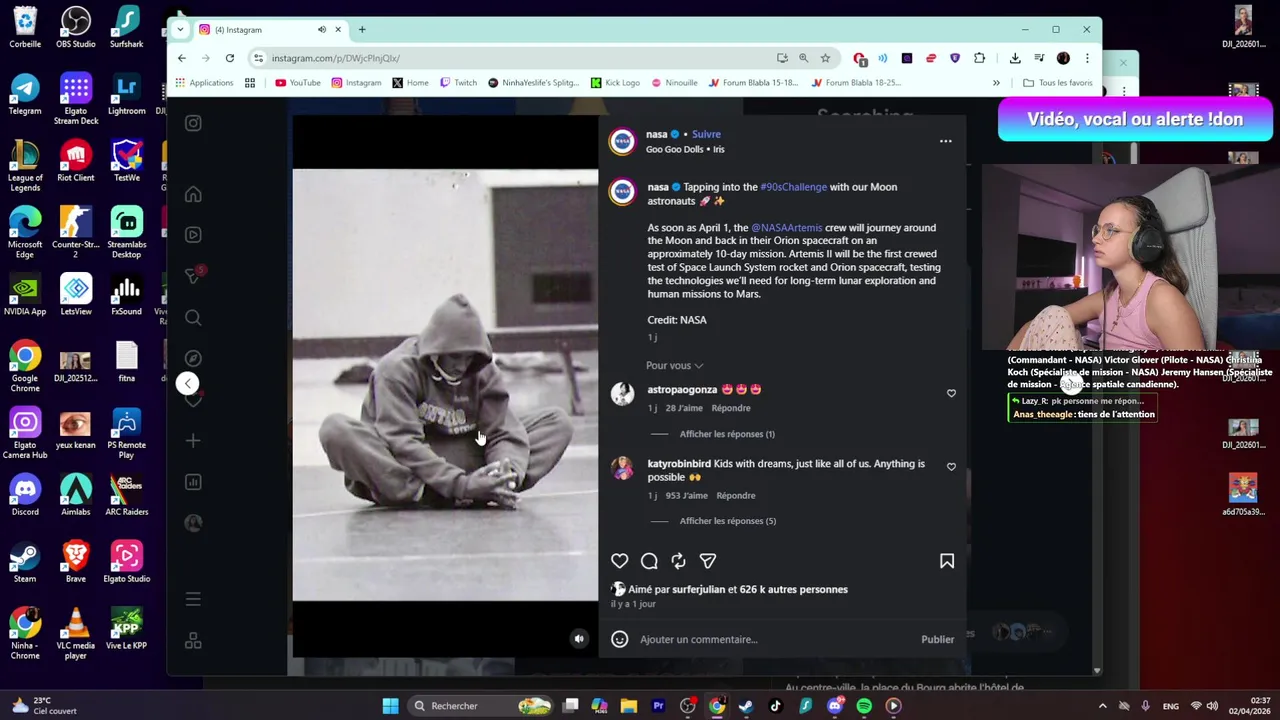This screenshot has width=1280, height=720.
Task: Open the Instagram sidebar hamburger menu
Action: [x=193, y=599]
